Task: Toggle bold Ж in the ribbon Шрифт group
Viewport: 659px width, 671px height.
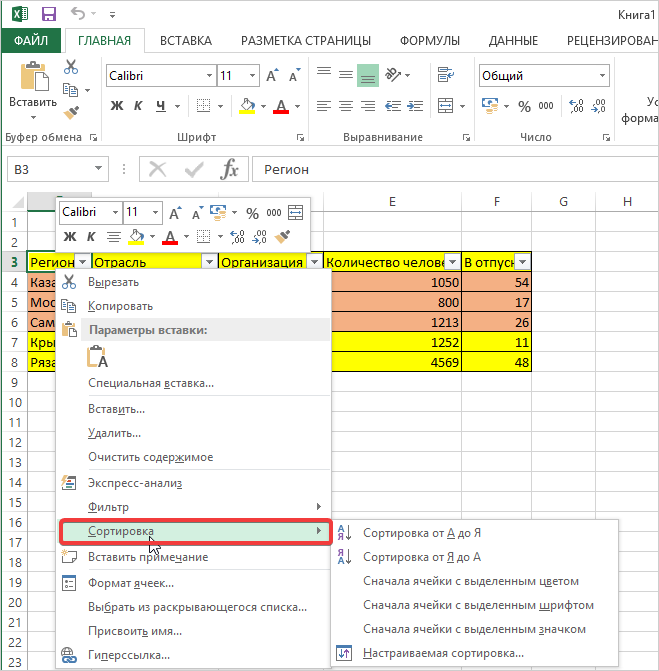Action: (117, 106)
